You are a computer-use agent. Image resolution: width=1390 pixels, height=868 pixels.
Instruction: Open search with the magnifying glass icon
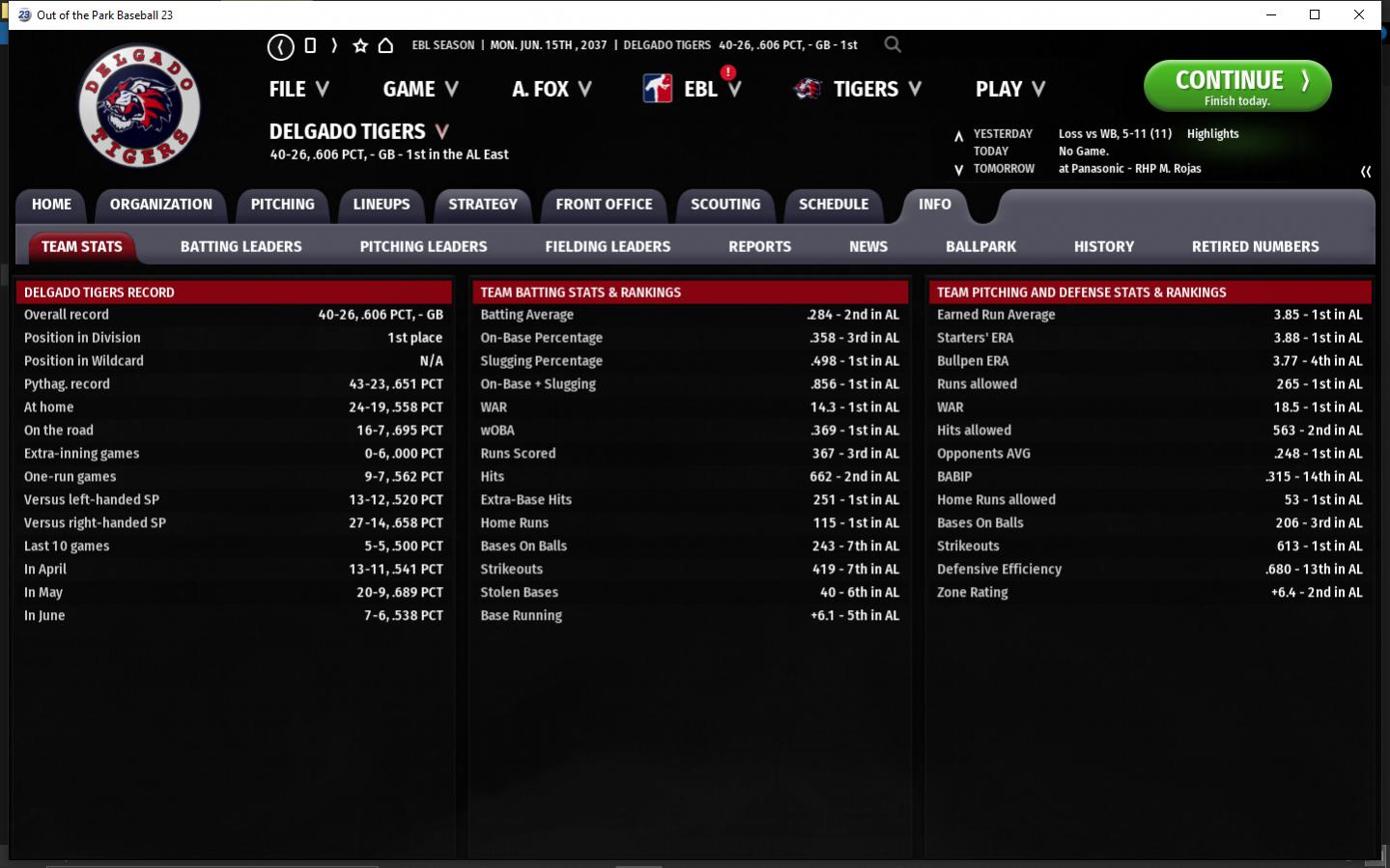(x=893, y=44)
